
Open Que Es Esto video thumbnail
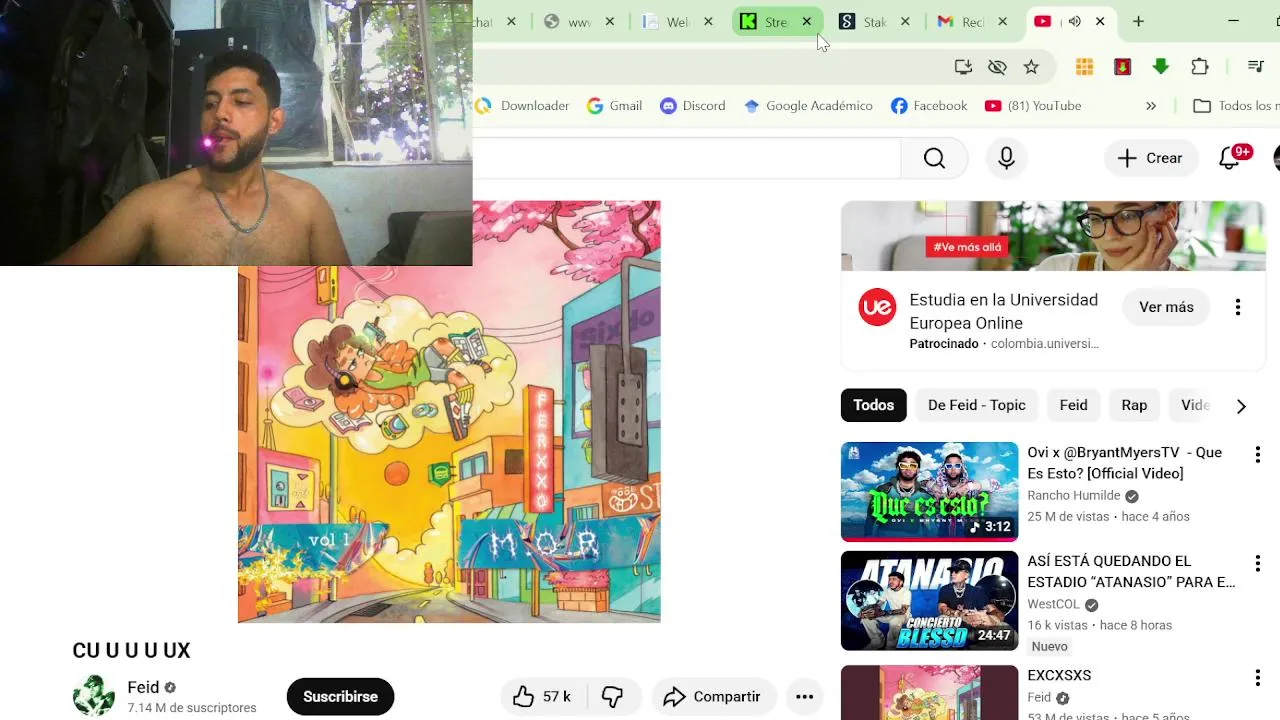pos(929,492)
